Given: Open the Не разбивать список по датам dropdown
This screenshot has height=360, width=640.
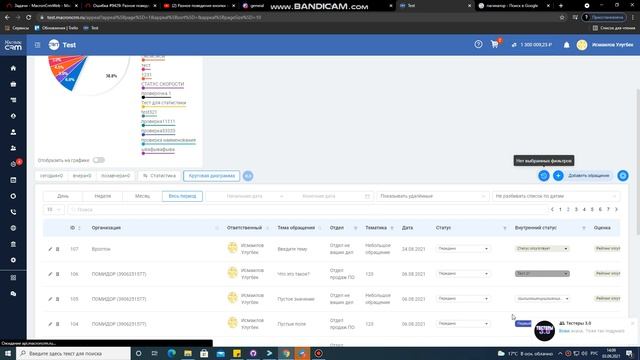Looking at the screenshot, I should pos(556,196).
